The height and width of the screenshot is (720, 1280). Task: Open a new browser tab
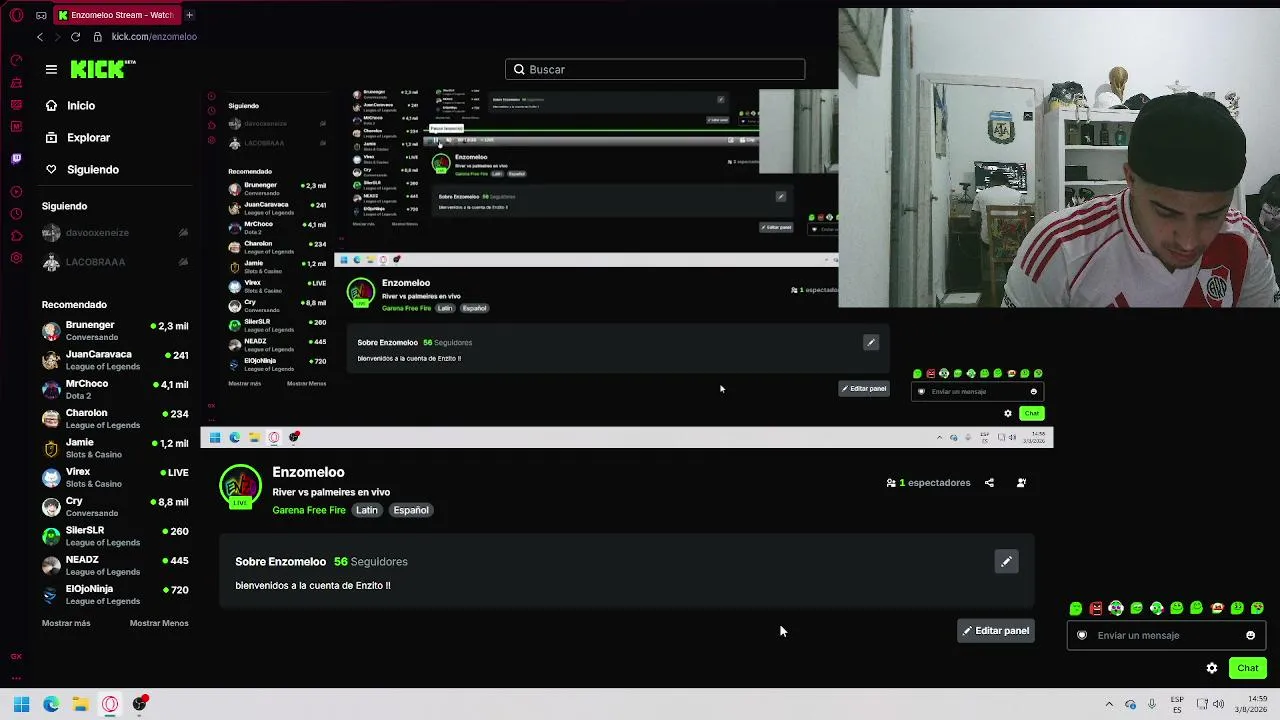click(189, 15)
